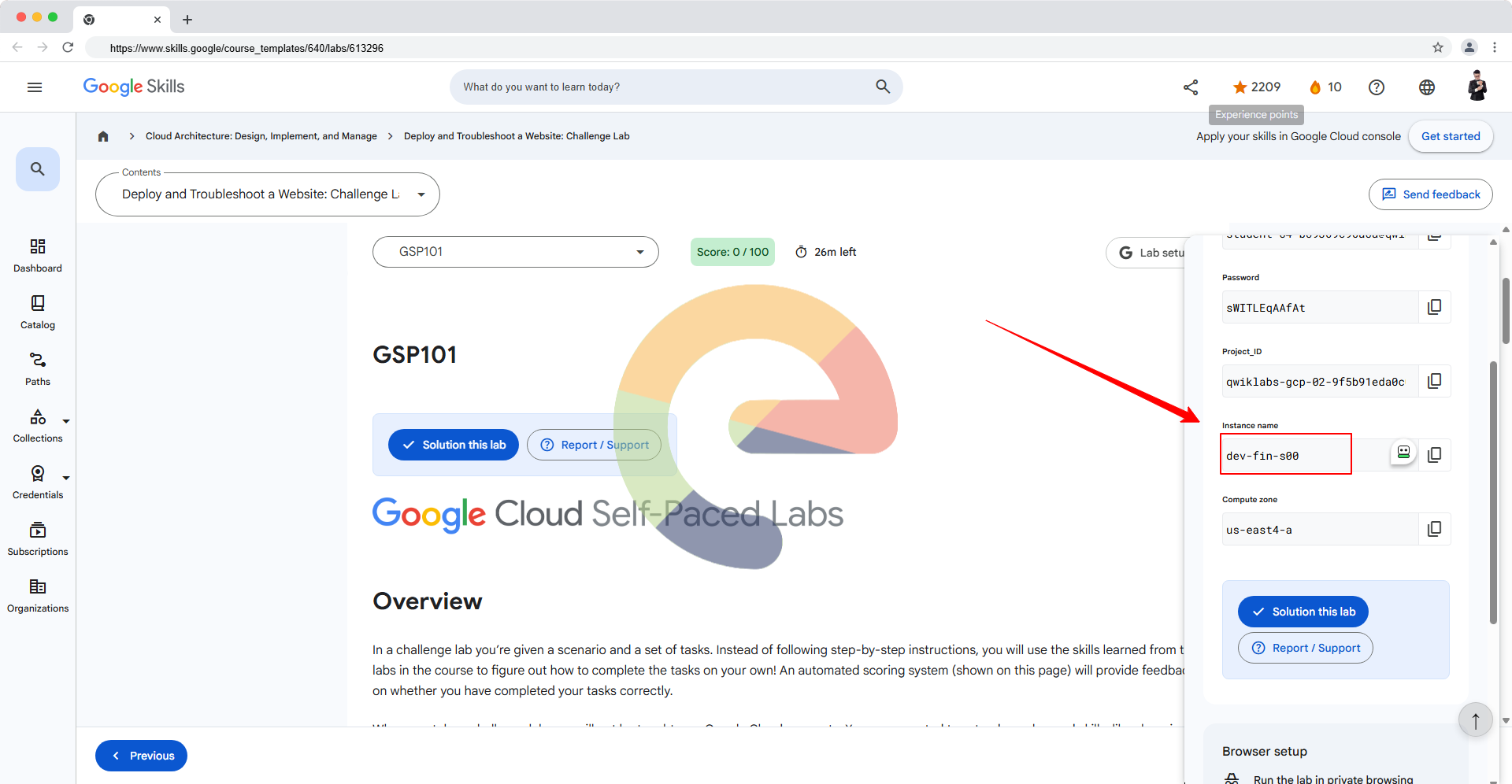Expand the Collections submenu arrow
1512x784 pixels.
tap(66, 421)
